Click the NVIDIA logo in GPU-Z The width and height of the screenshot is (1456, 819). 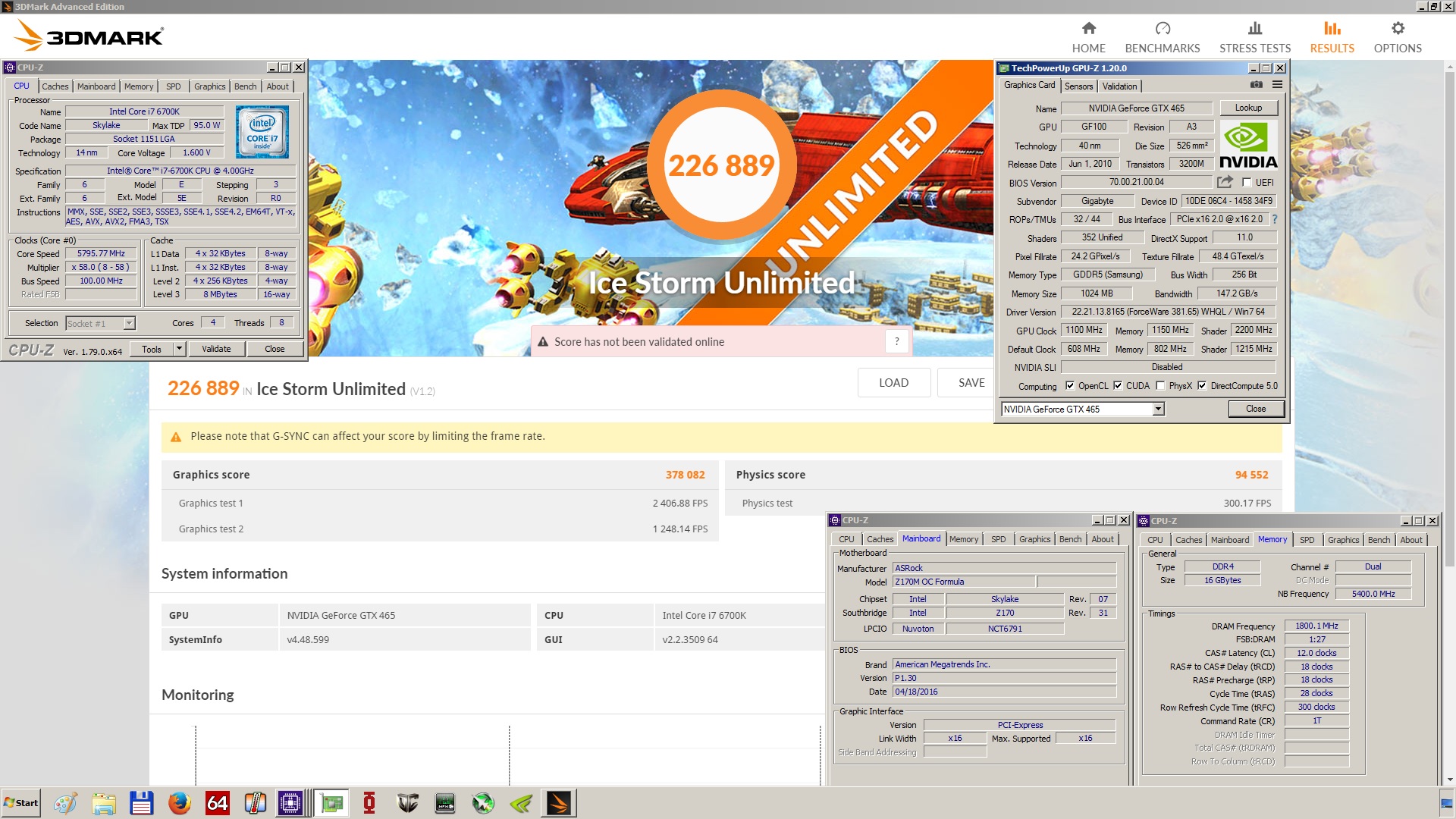[x=1248, y=146]
